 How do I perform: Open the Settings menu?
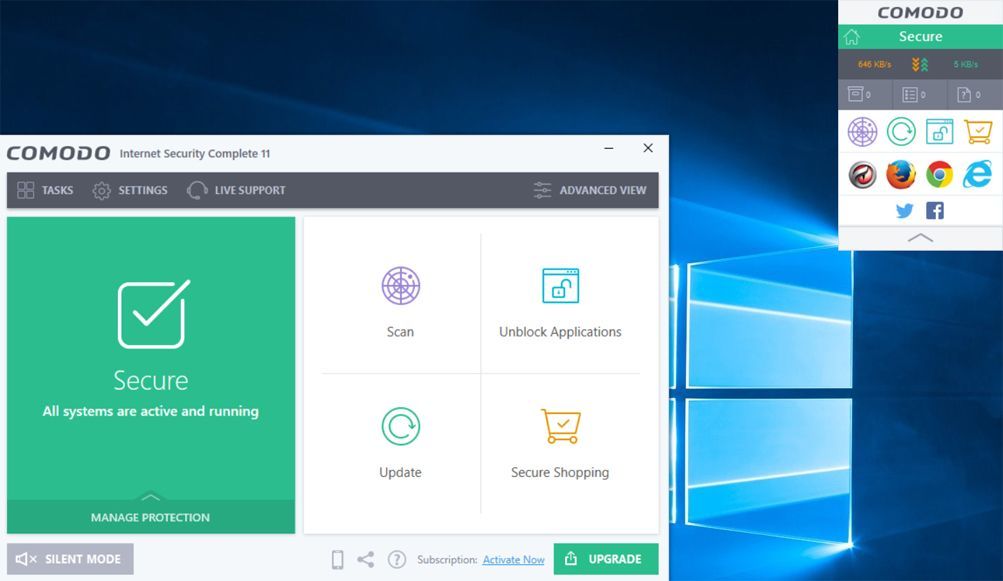click(x=130, y=190)
